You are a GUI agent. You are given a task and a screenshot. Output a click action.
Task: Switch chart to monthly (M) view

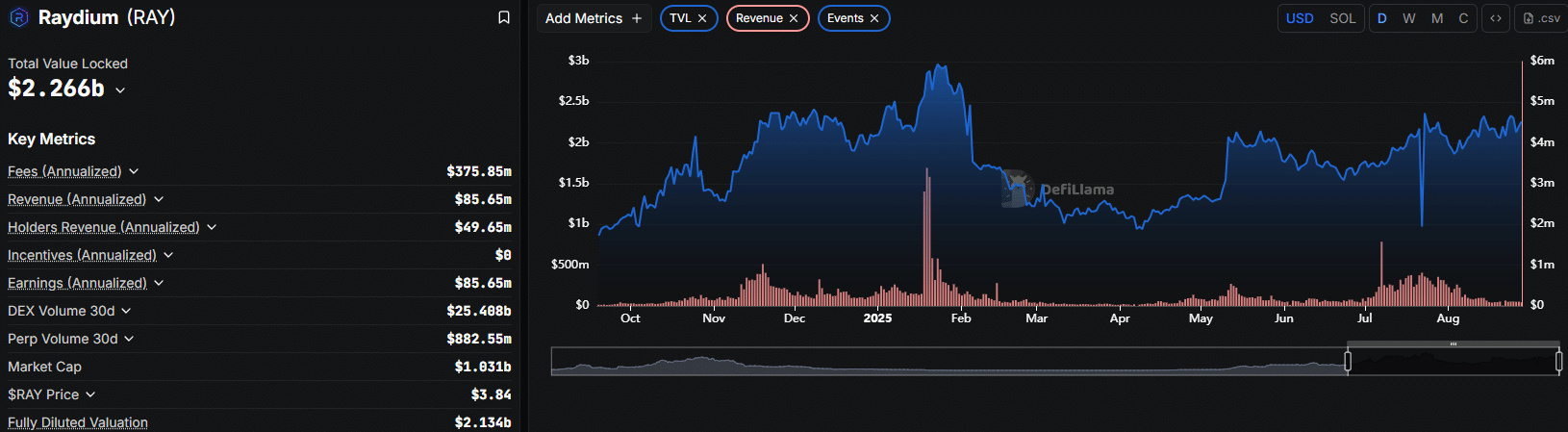1436,18
